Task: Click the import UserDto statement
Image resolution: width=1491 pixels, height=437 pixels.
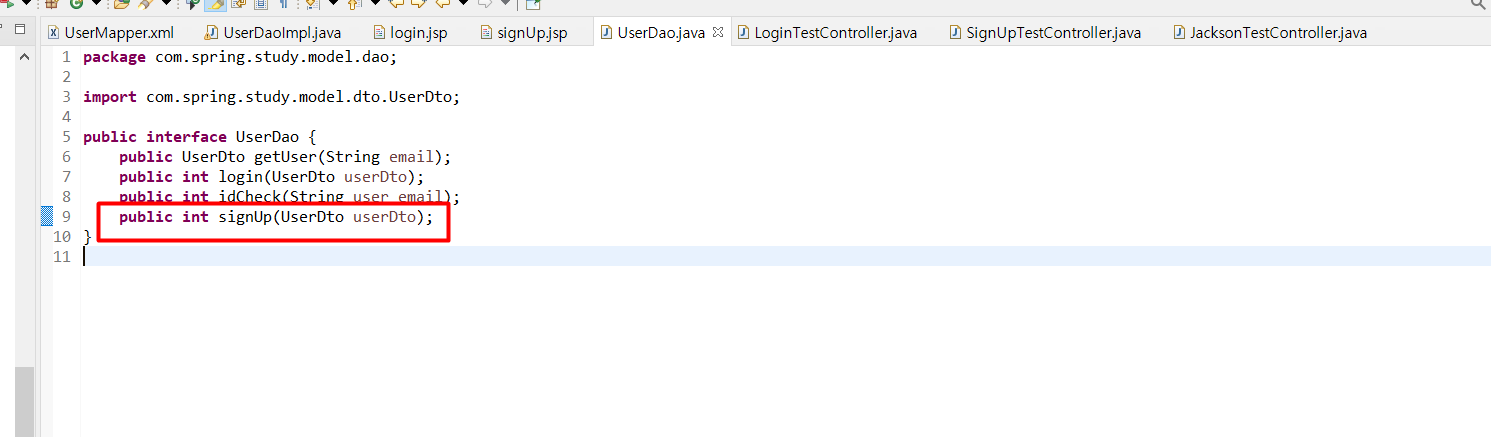Action: click(271, 97)
